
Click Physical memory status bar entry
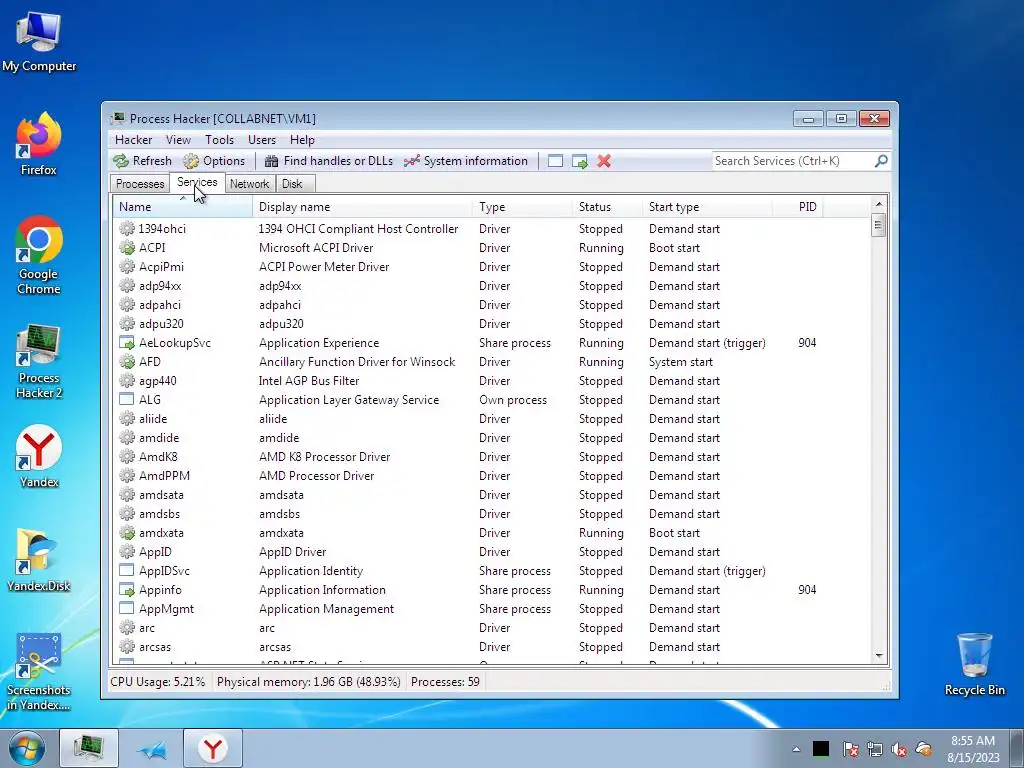pos(308,682)
